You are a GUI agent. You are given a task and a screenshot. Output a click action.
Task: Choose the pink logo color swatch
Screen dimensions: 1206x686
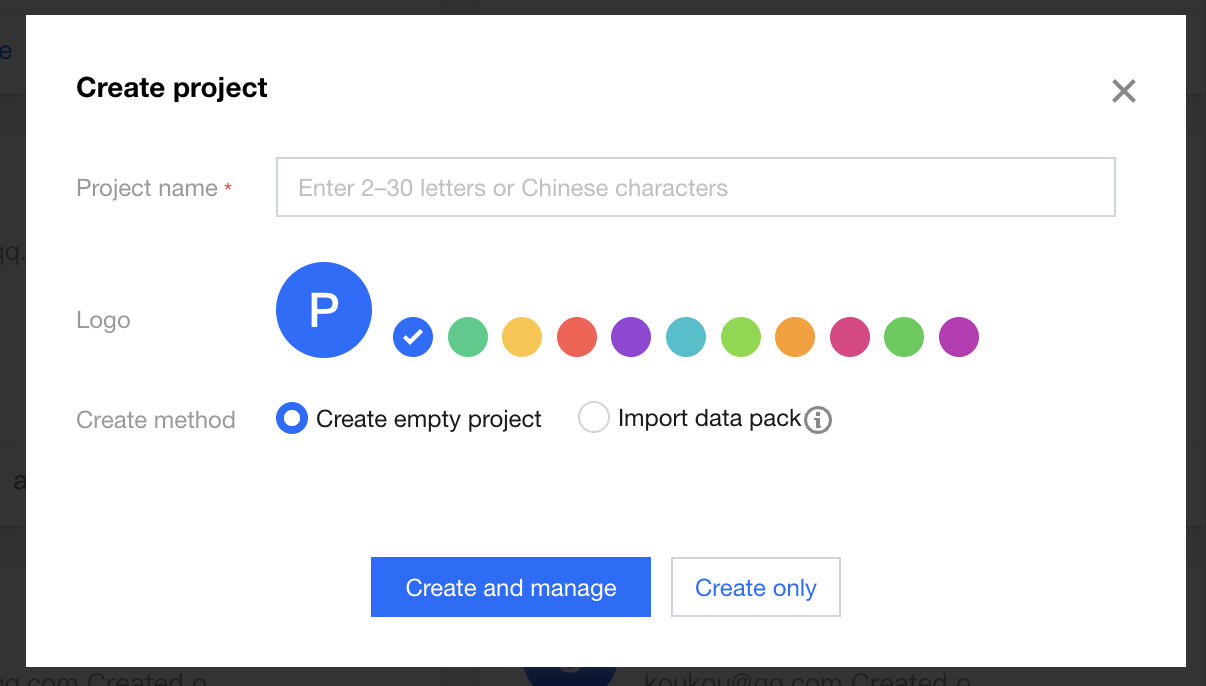850,337
